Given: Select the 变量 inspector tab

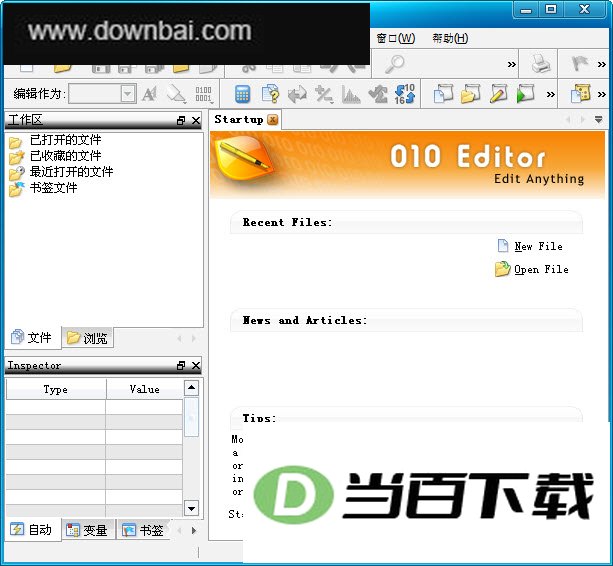Looking at the screenshot, I should click(87, 530).
